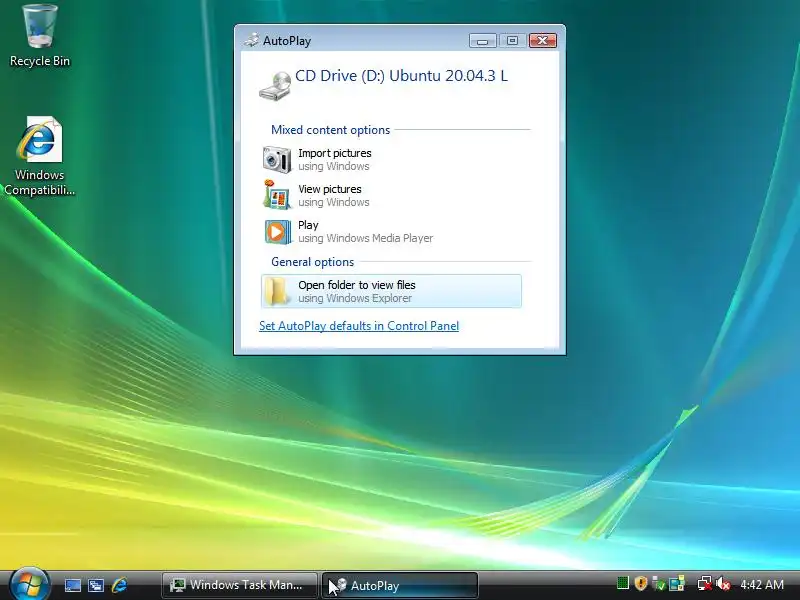The width and height of the screenshot is (800, 600).
Task: Click the camera icon for Import pictures
Action: point(277,160)
